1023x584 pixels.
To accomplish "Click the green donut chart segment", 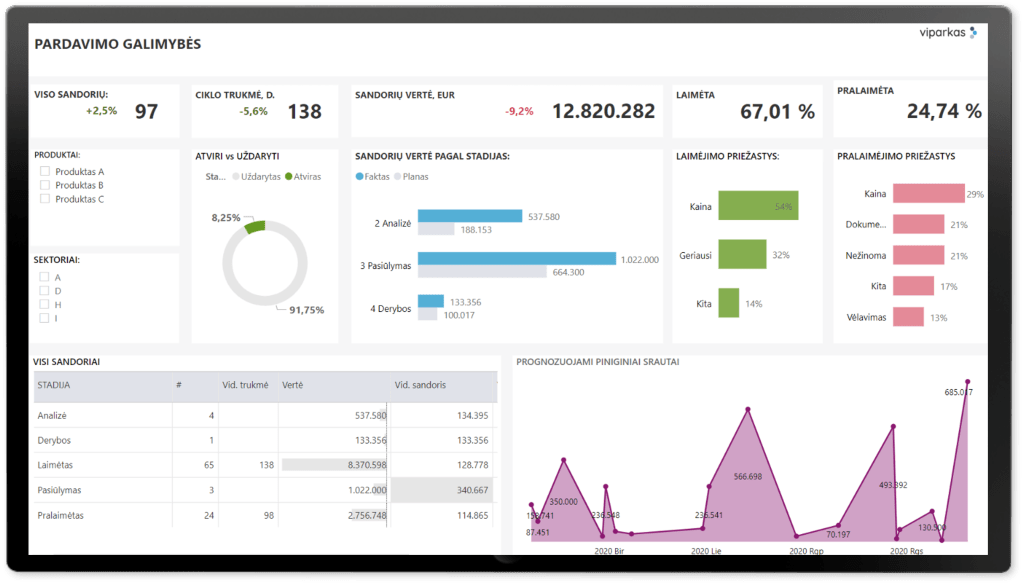I will pos(254,227).
